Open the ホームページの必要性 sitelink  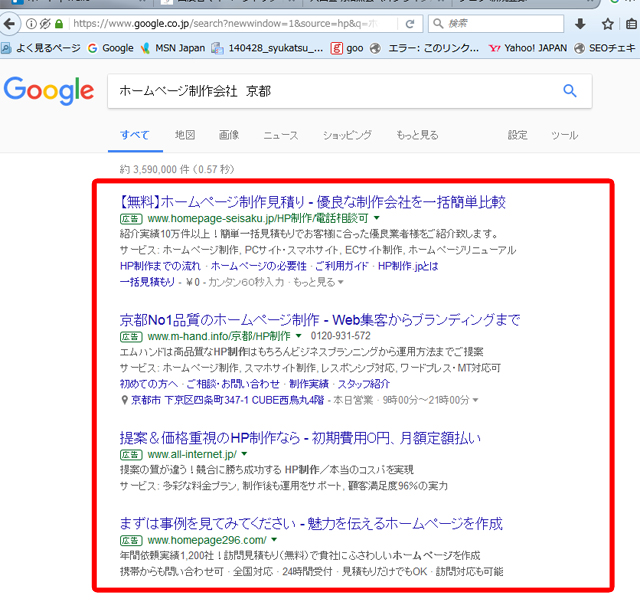[x=259, y=267]
